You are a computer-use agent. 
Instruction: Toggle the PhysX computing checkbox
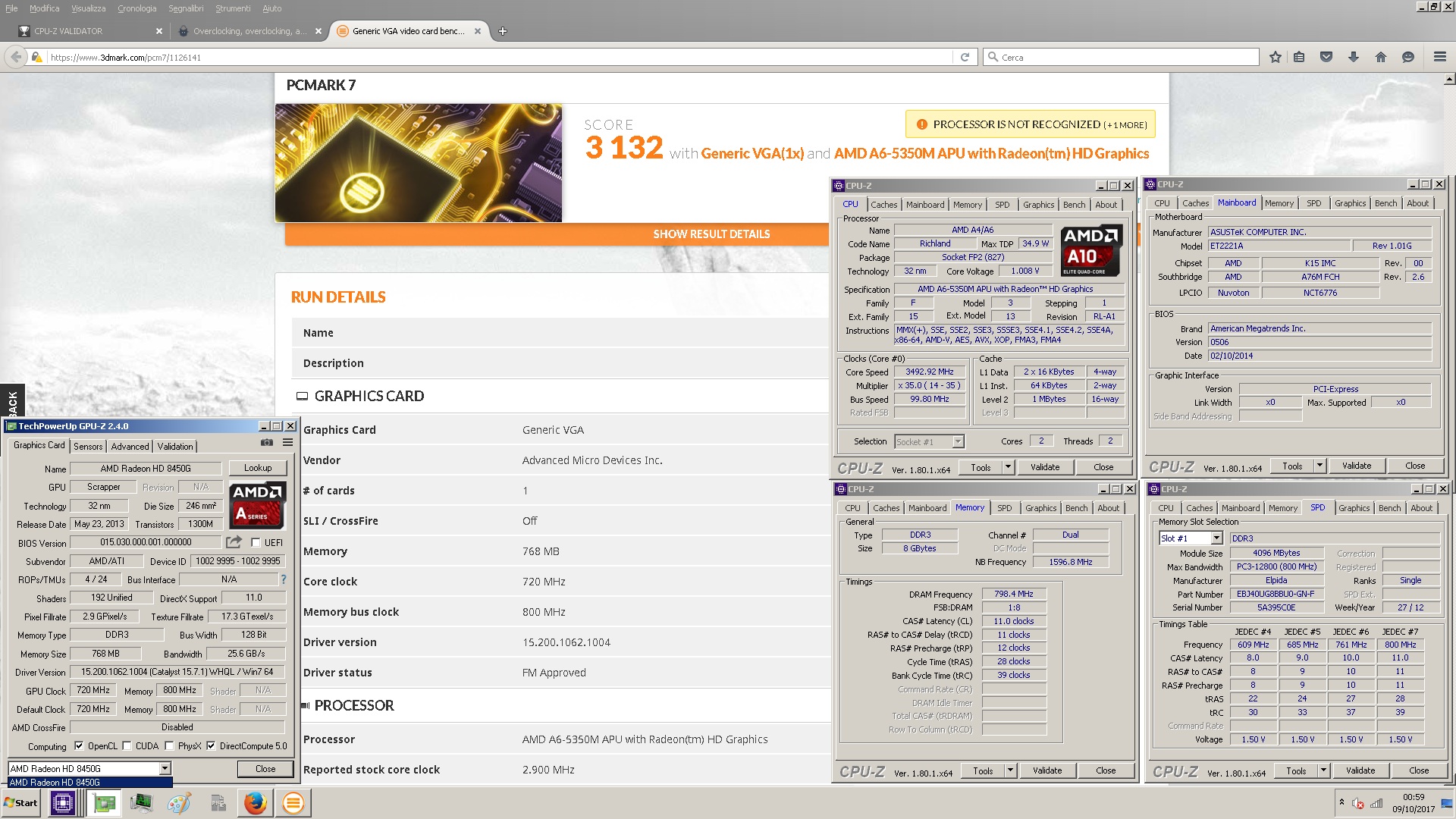point(169,746)
